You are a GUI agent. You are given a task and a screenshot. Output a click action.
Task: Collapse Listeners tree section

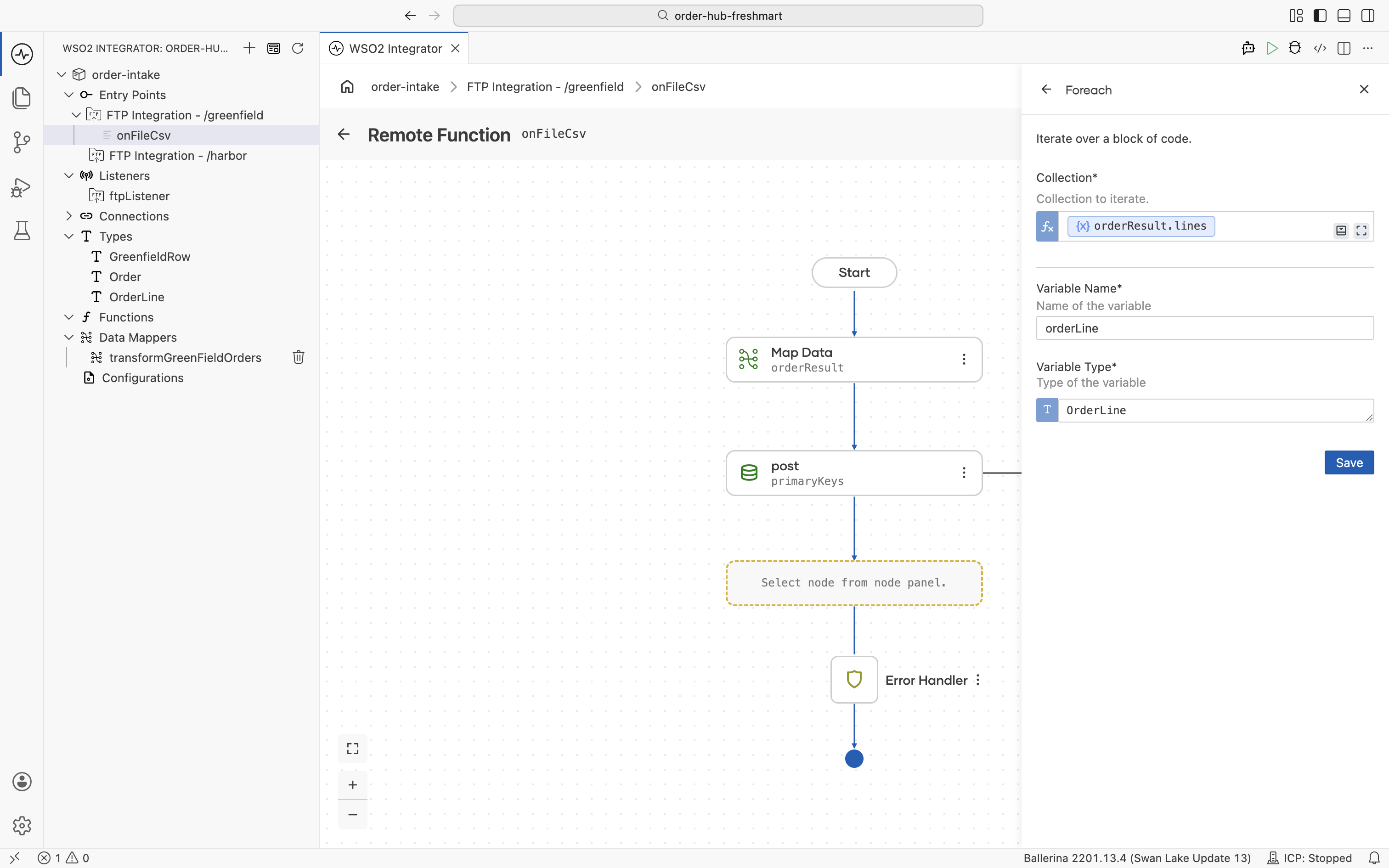pyautogui.click(x=69, y=175)
